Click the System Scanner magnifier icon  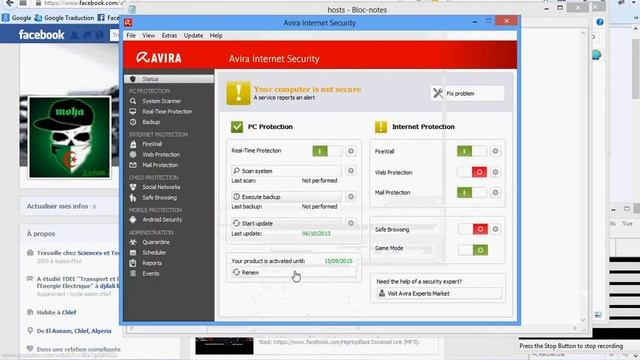(133, 101)
